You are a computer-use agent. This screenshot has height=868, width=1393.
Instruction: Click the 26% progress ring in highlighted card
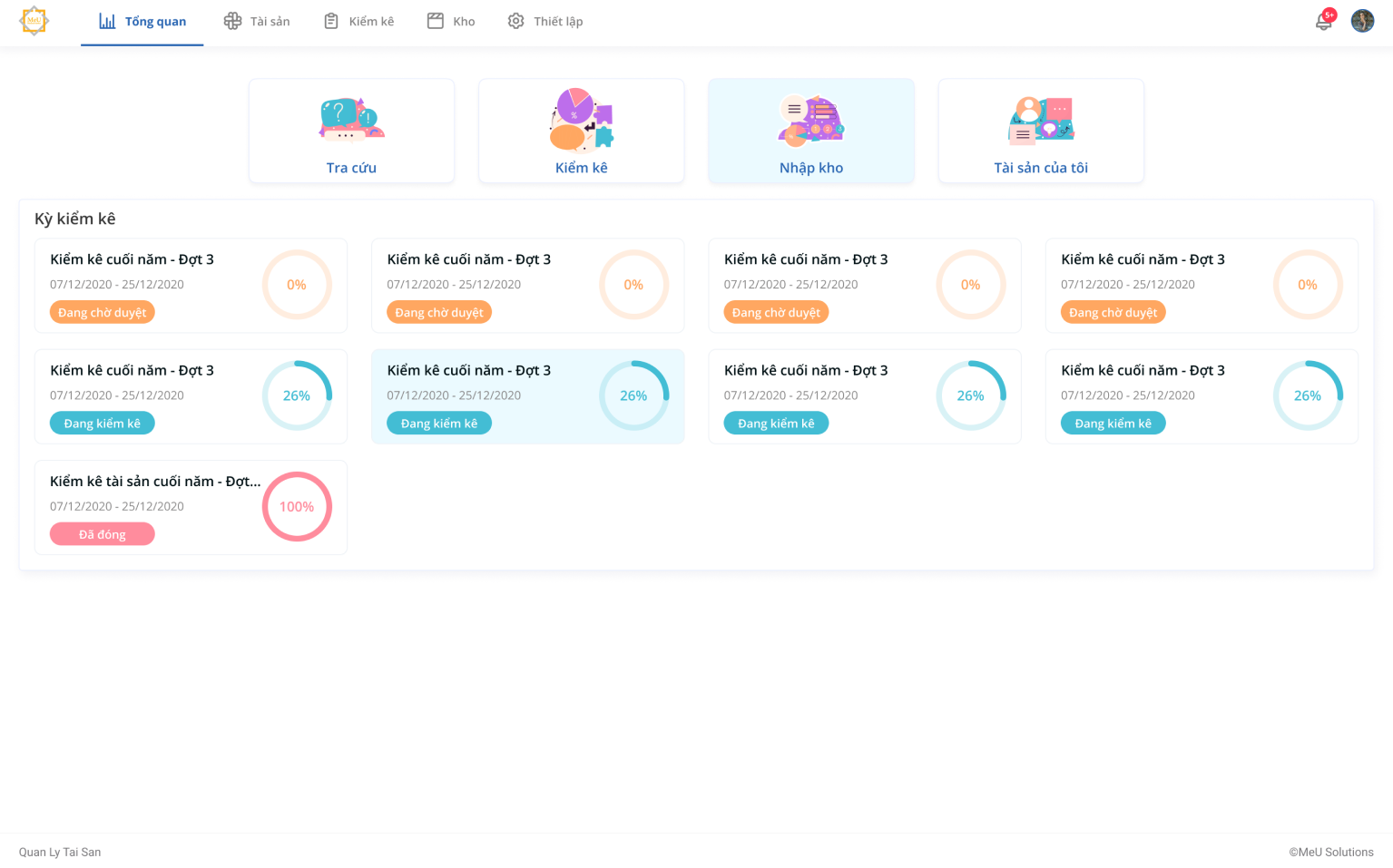click(633, 395)
